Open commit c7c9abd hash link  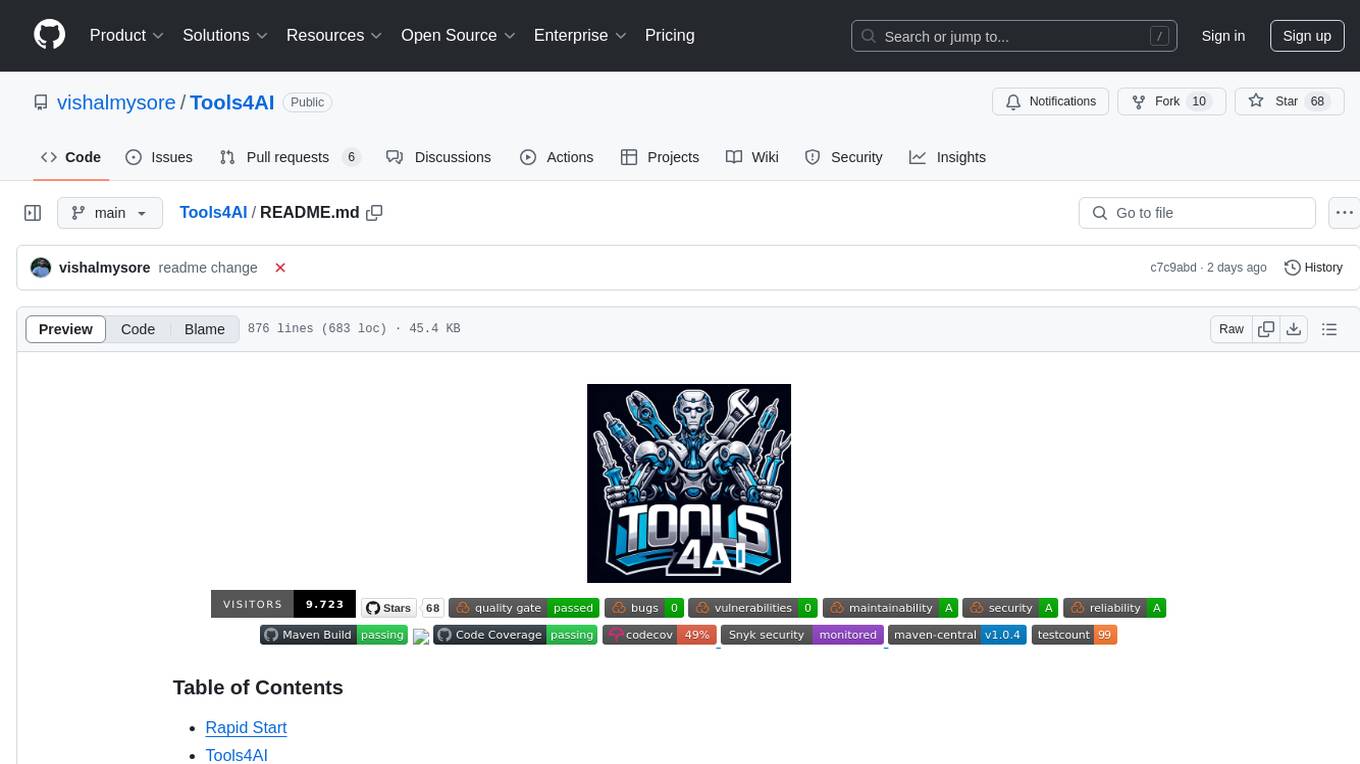pyautogui.click(x=1173, y=268)
